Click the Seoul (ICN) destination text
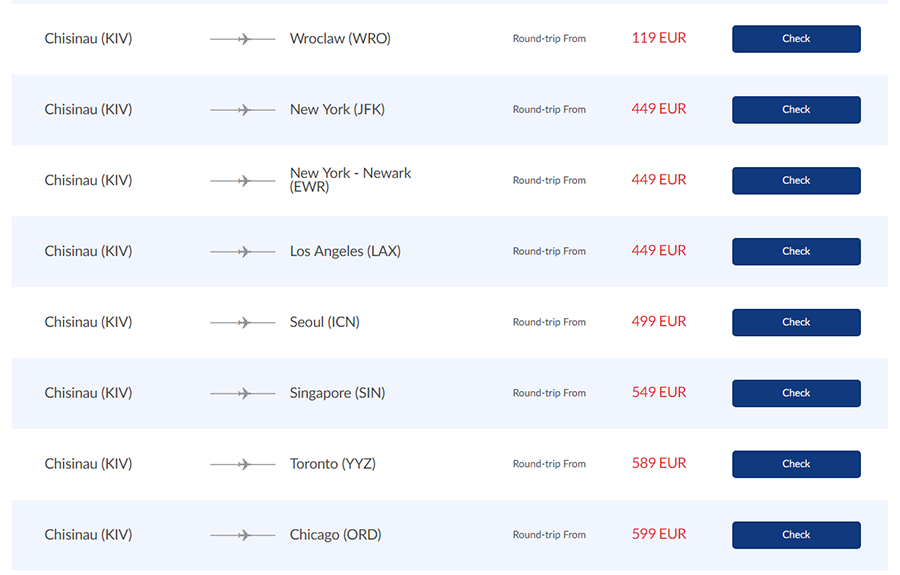Screen dimensions: 900x575 point(324,322)
